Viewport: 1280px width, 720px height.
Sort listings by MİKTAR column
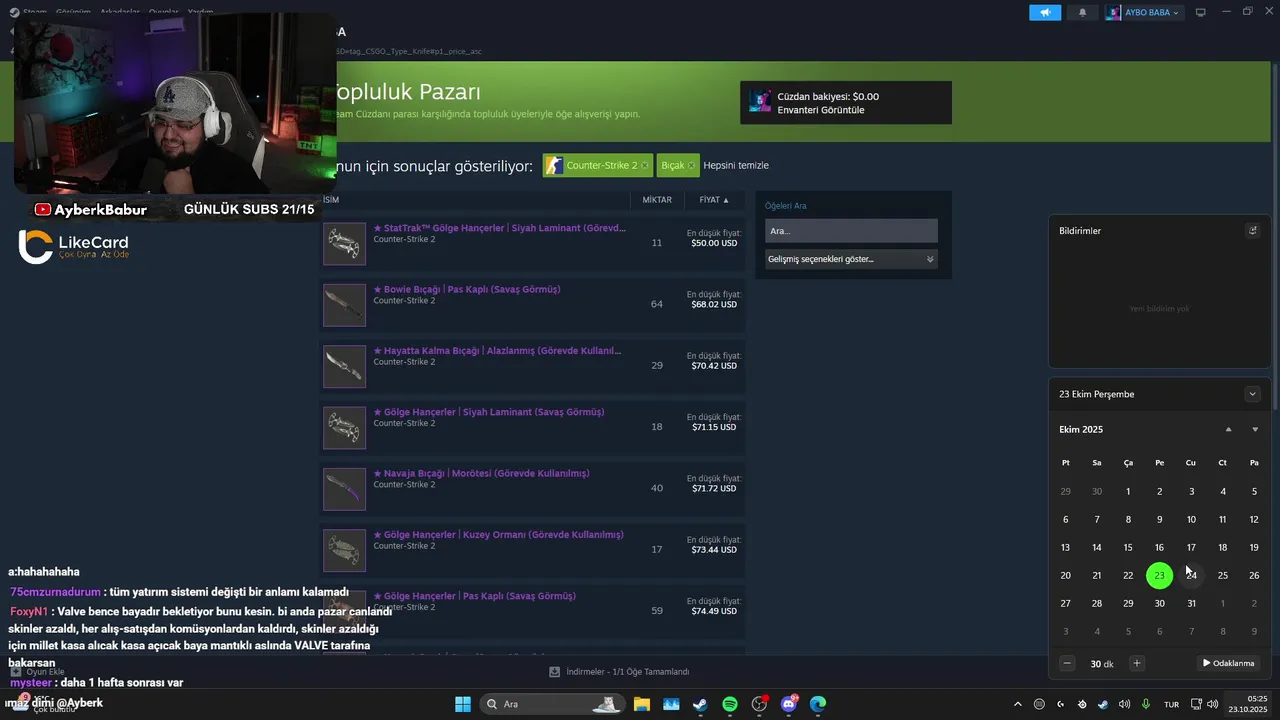[657, 200]
